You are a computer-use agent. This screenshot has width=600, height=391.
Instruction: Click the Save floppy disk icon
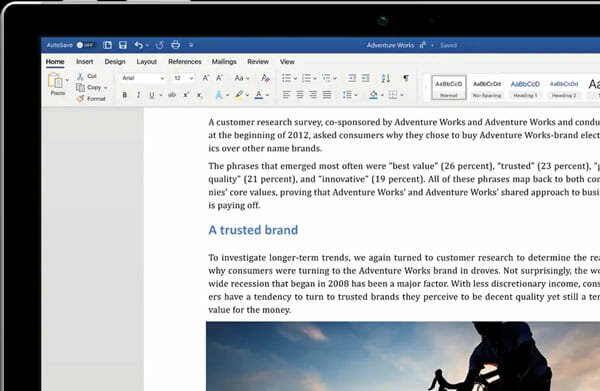click(x=123, y=45)
